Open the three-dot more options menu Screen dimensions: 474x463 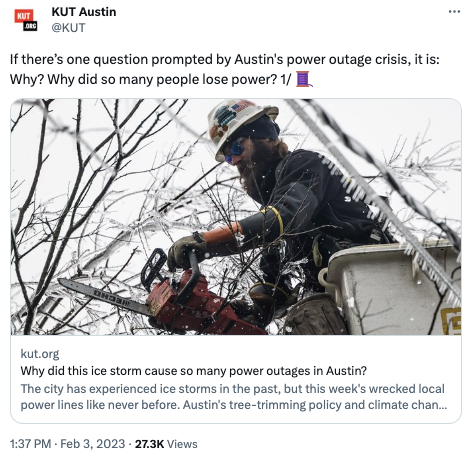point(454,12)
